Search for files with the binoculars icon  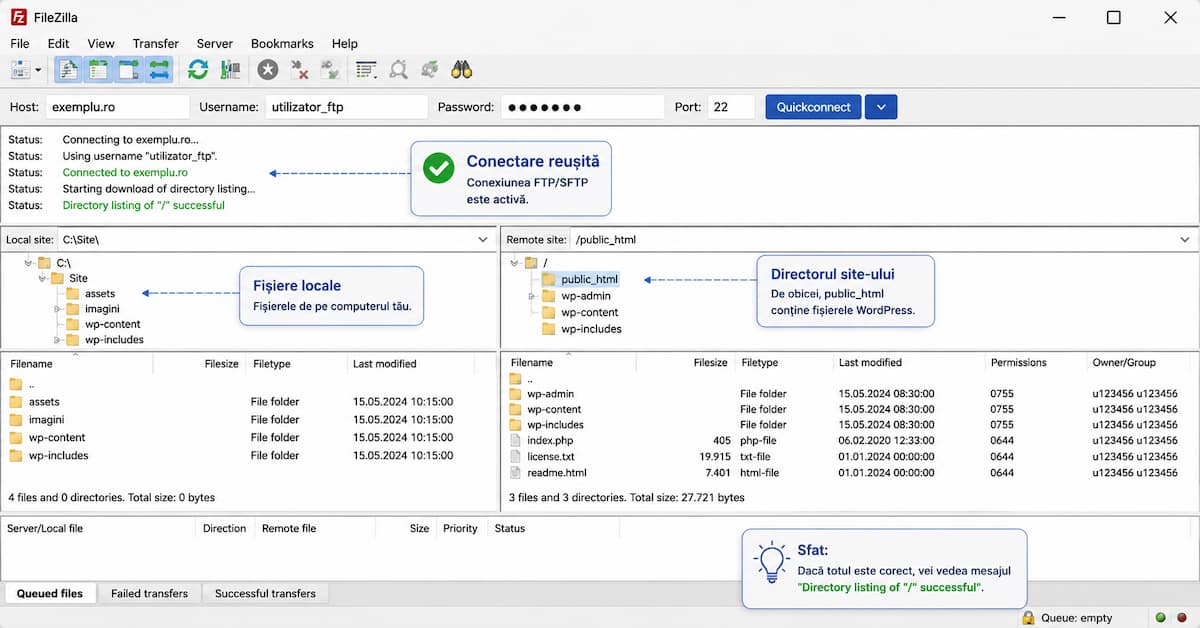pos(461,69)
